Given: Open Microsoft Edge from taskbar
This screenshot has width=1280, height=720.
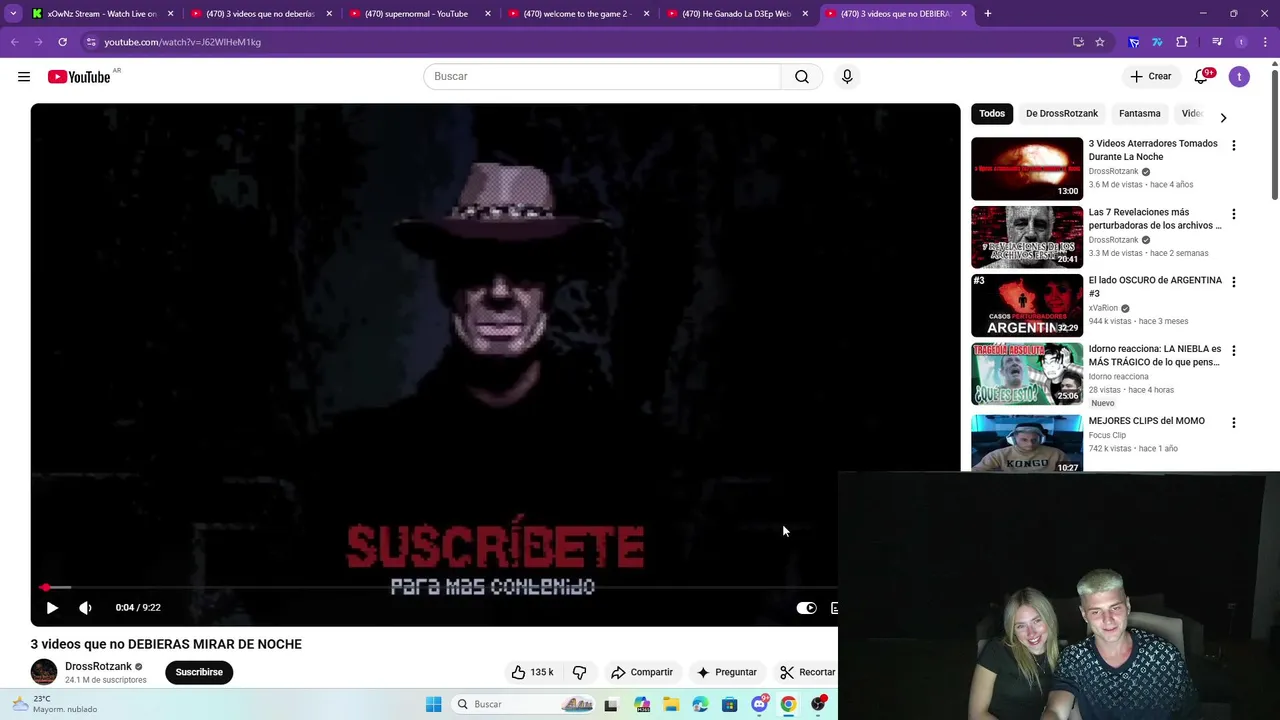Looking at the screenshot, I should point(700,705).
